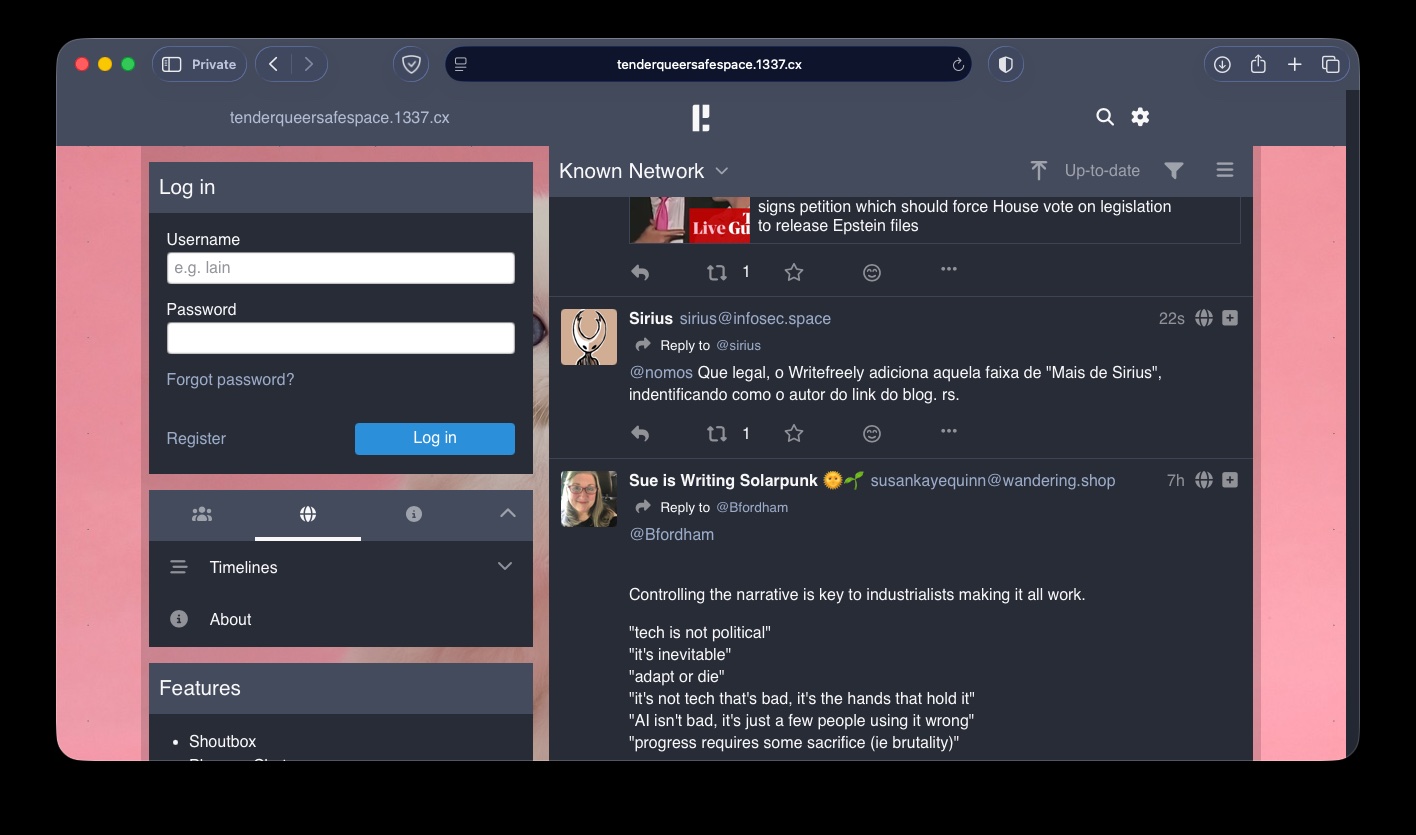
Task: Collapse the navigation panel with chevron
Action: coord(508,514)
